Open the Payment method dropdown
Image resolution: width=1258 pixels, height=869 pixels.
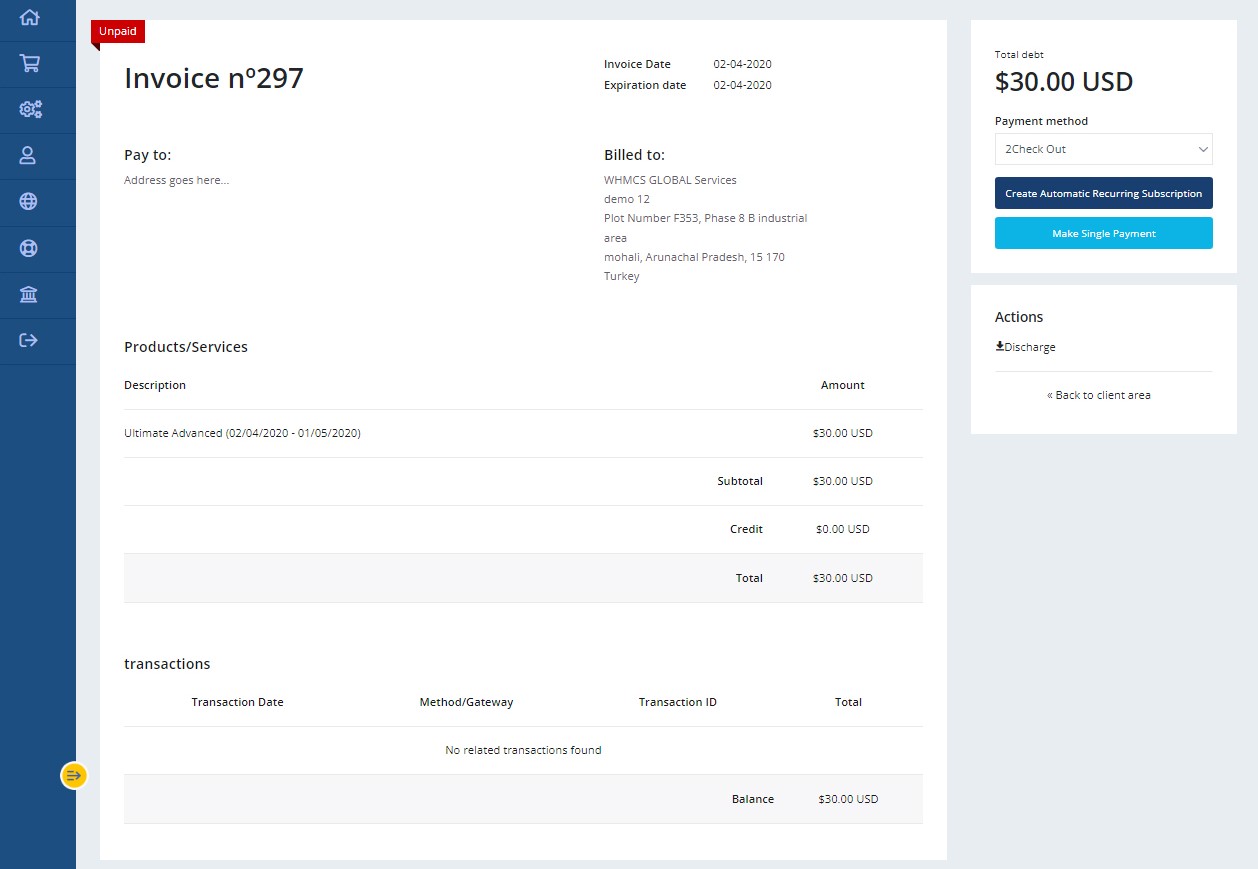(x=1103, y=149)
